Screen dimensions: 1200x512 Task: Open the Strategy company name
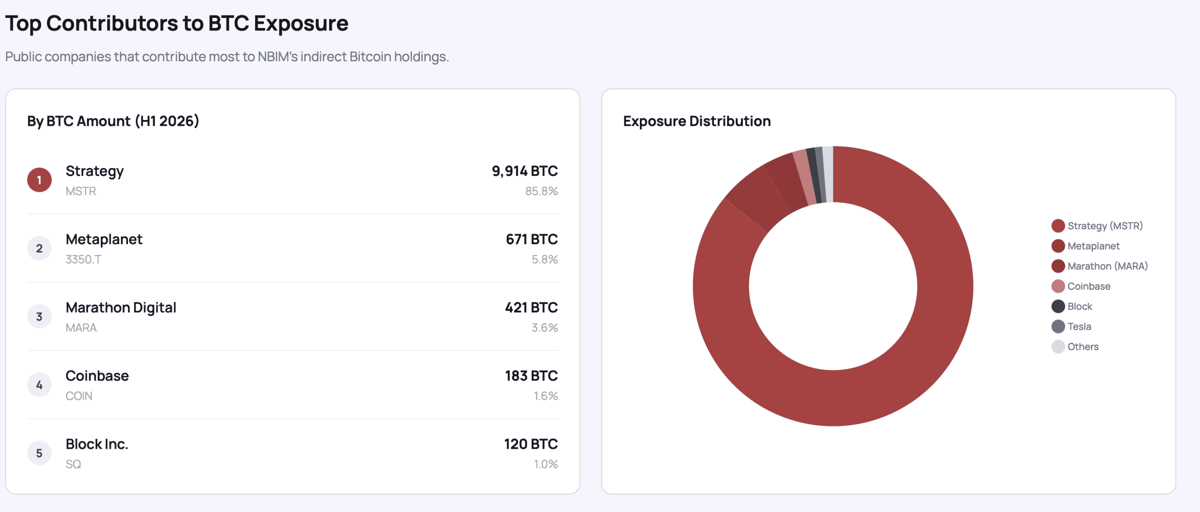click(x=95, y=171)
